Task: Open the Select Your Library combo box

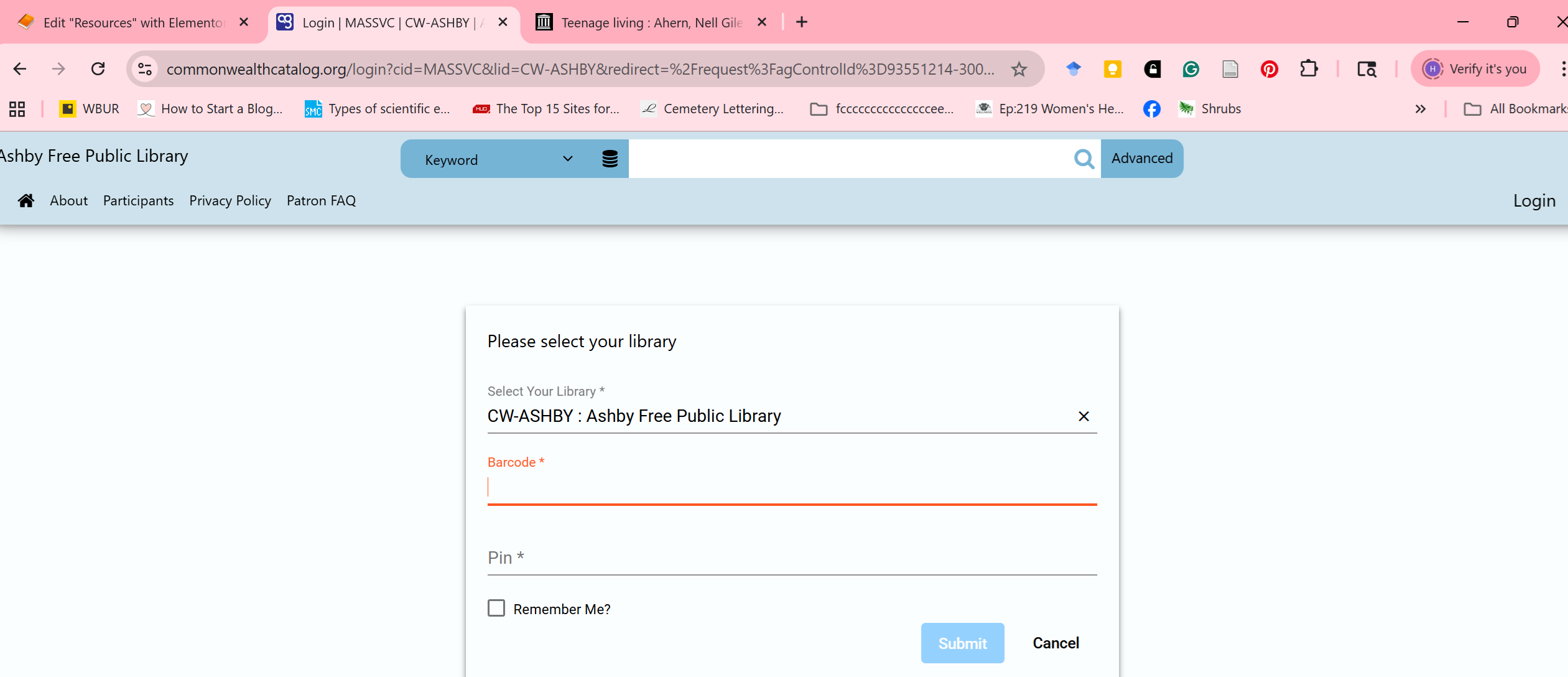Action: point(777,416)
